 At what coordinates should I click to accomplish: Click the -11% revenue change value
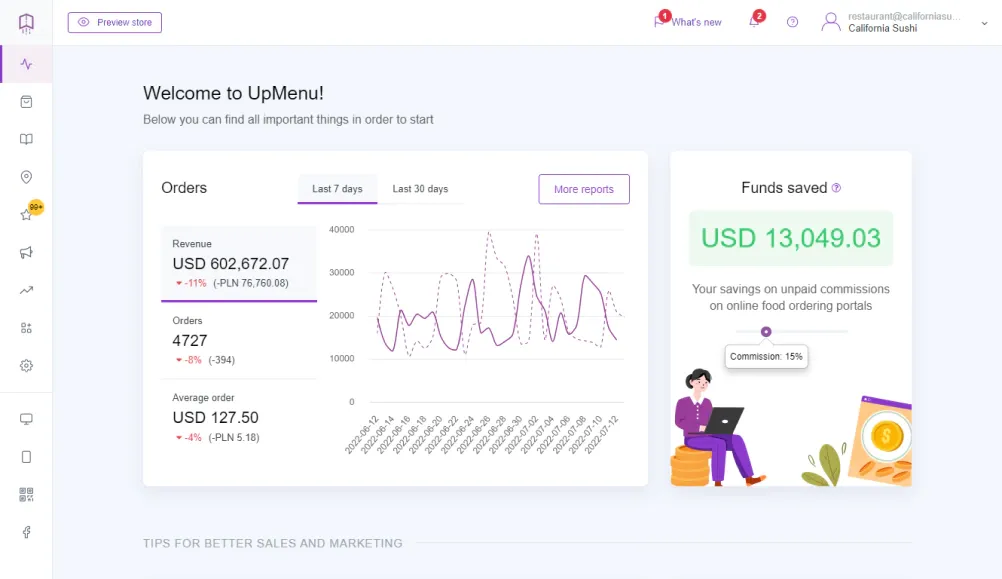click(x=195, y=283)
